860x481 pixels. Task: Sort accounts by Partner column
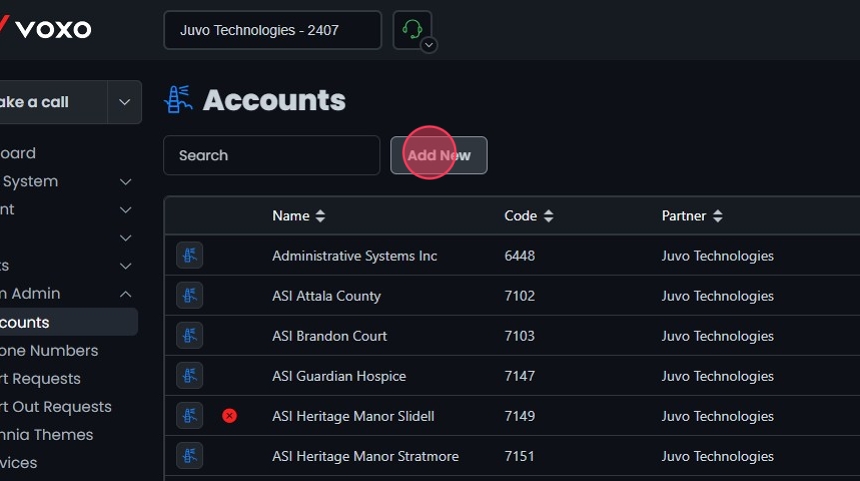(691, 216)
